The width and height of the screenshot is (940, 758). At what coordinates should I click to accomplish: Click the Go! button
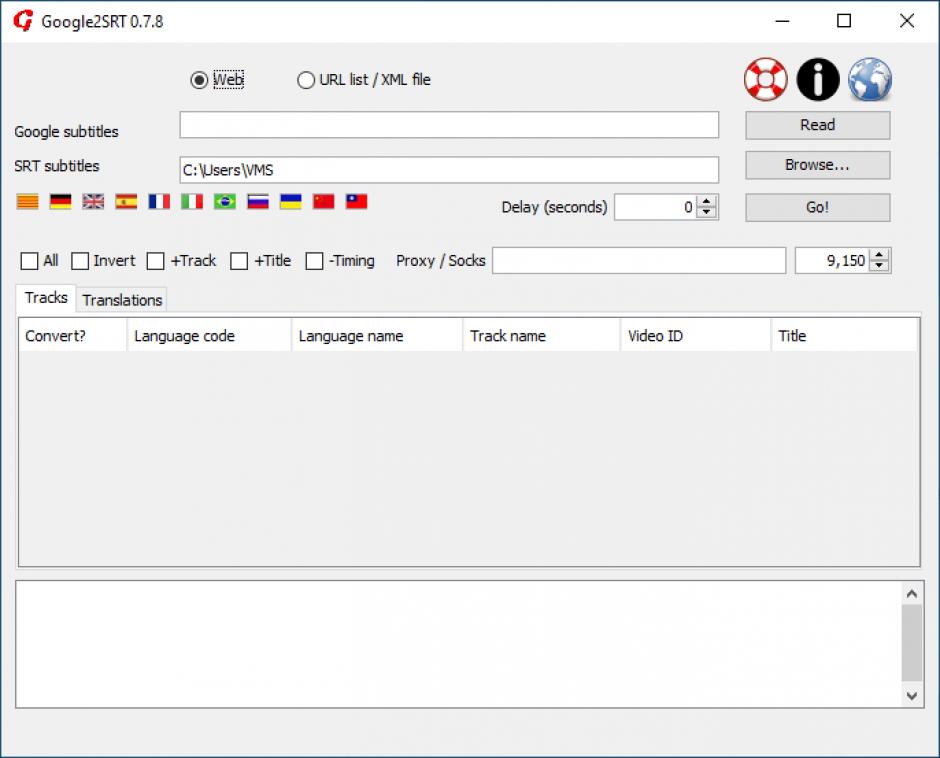click(818, 207)
